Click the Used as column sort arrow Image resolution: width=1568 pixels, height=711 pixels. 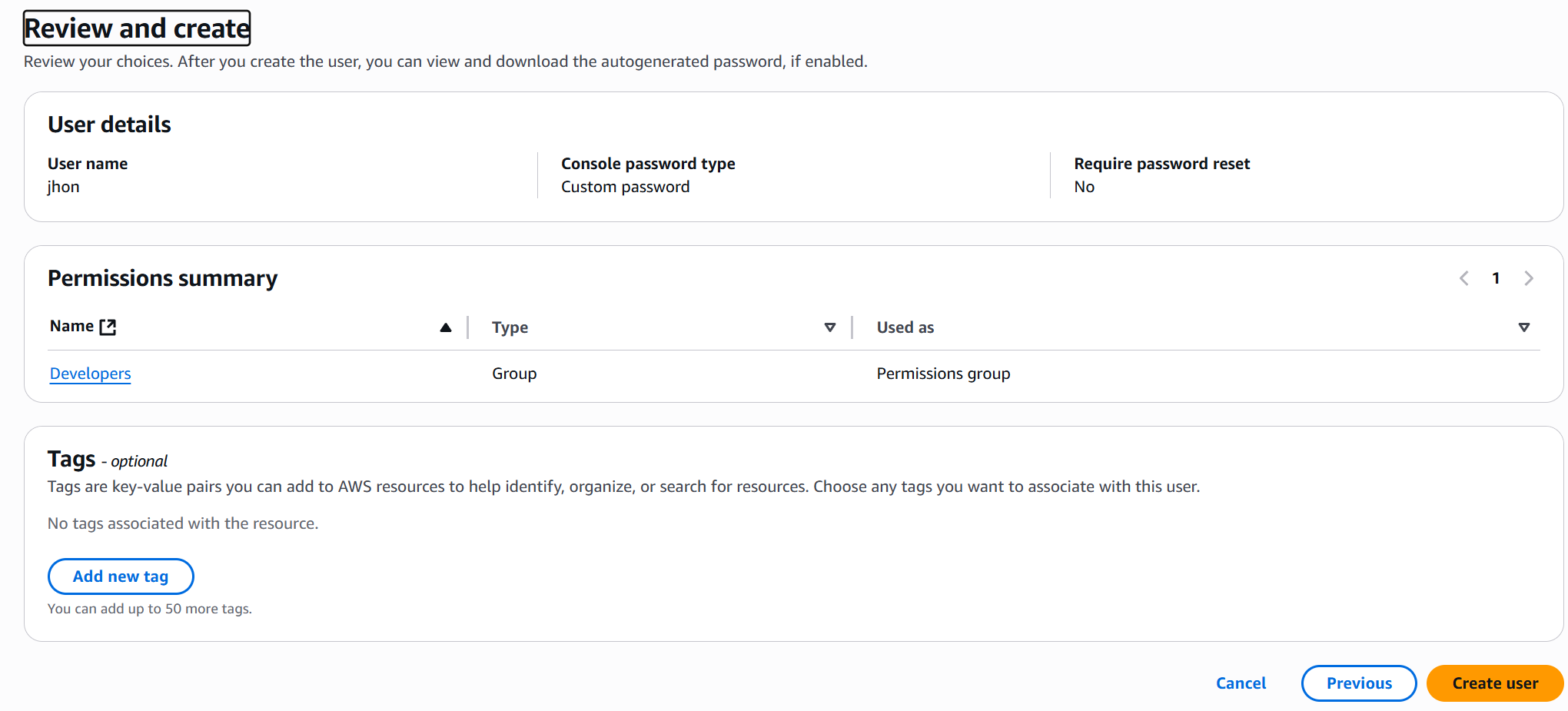(1523, 327)
